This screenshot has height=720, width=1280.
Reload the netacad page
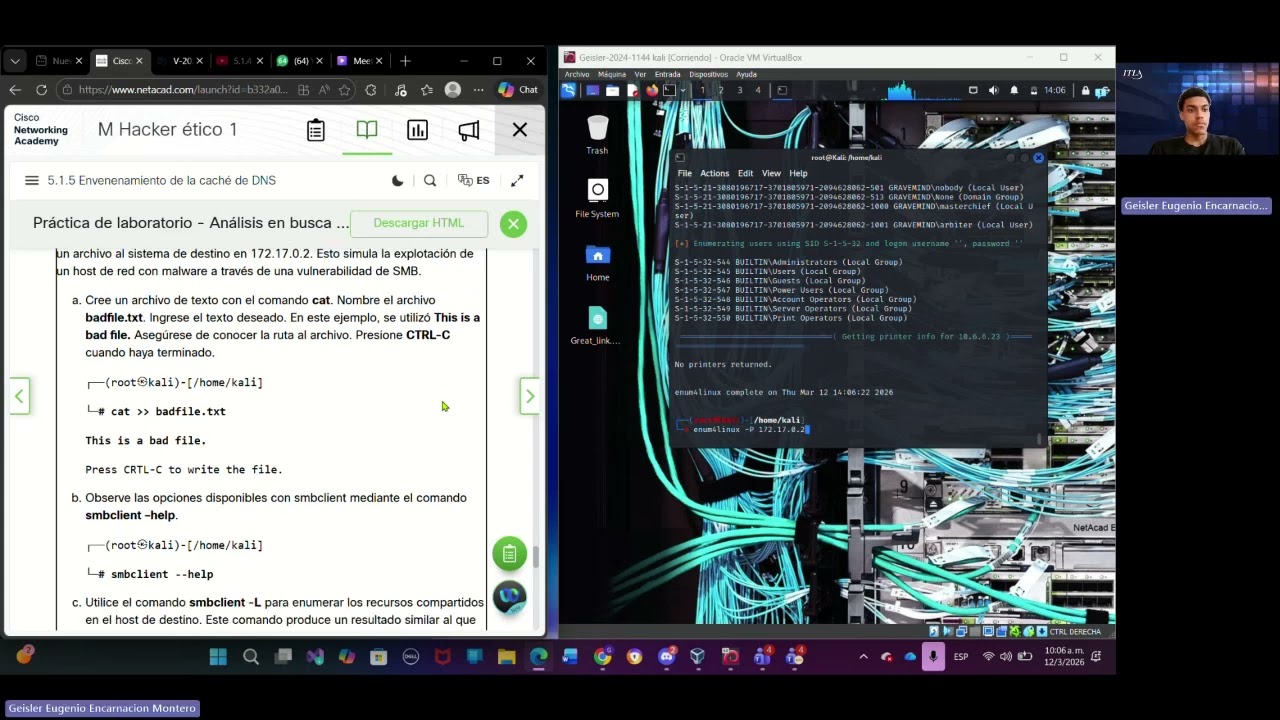[41, 90]
